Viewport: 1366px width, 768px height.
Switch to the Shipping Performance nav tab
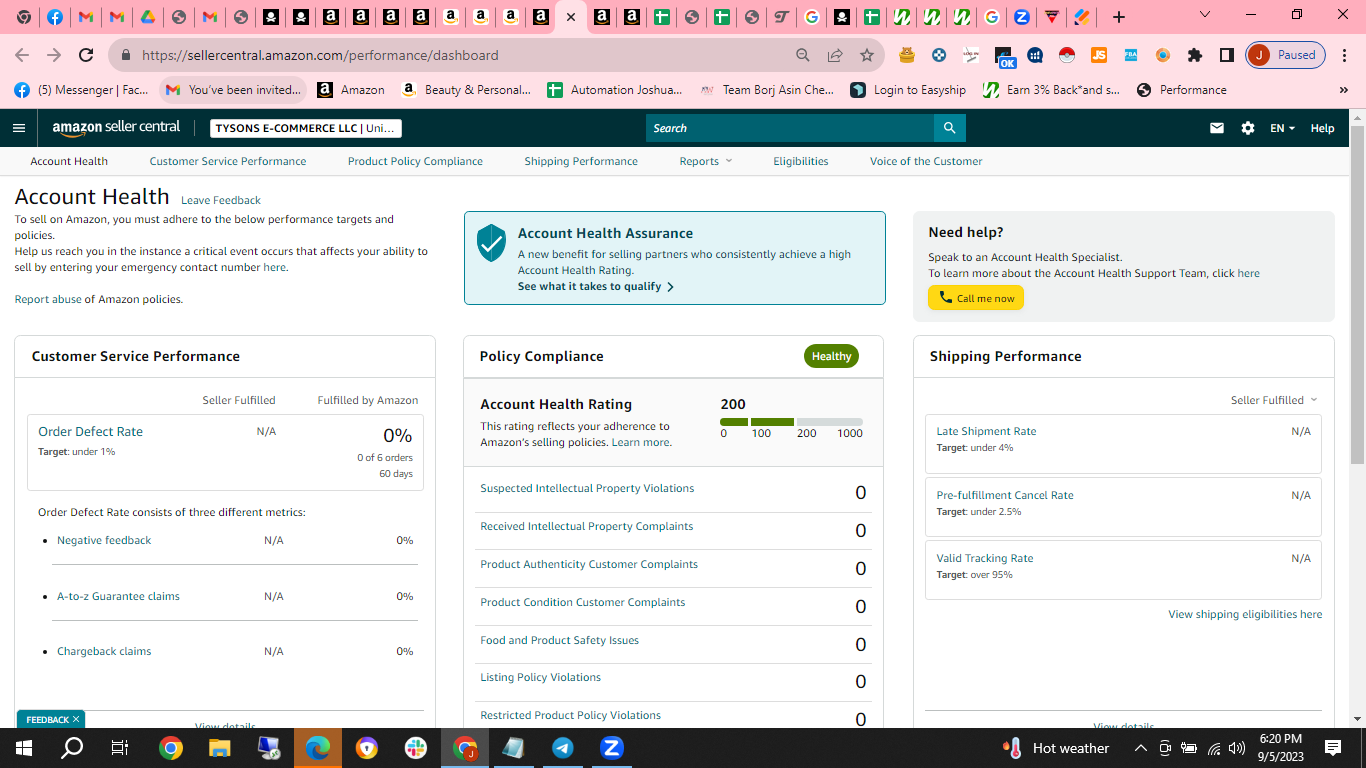(x=581, y=161)
